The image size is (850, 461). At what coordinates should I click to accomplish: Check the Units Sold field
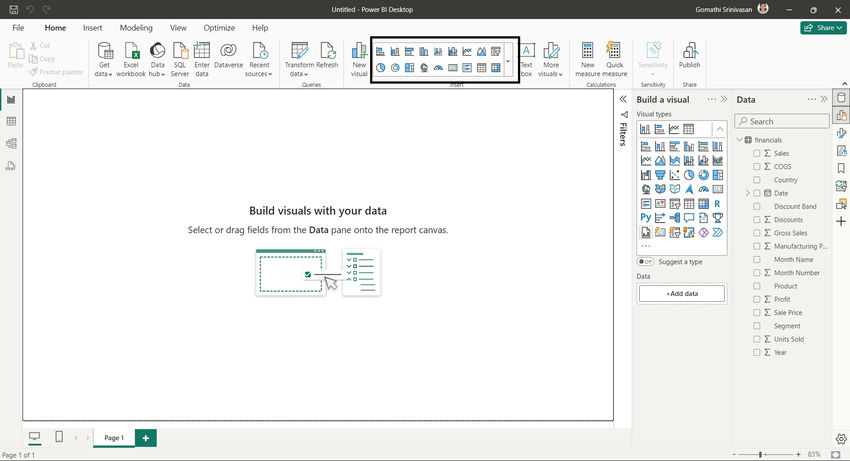coord(757,339)
